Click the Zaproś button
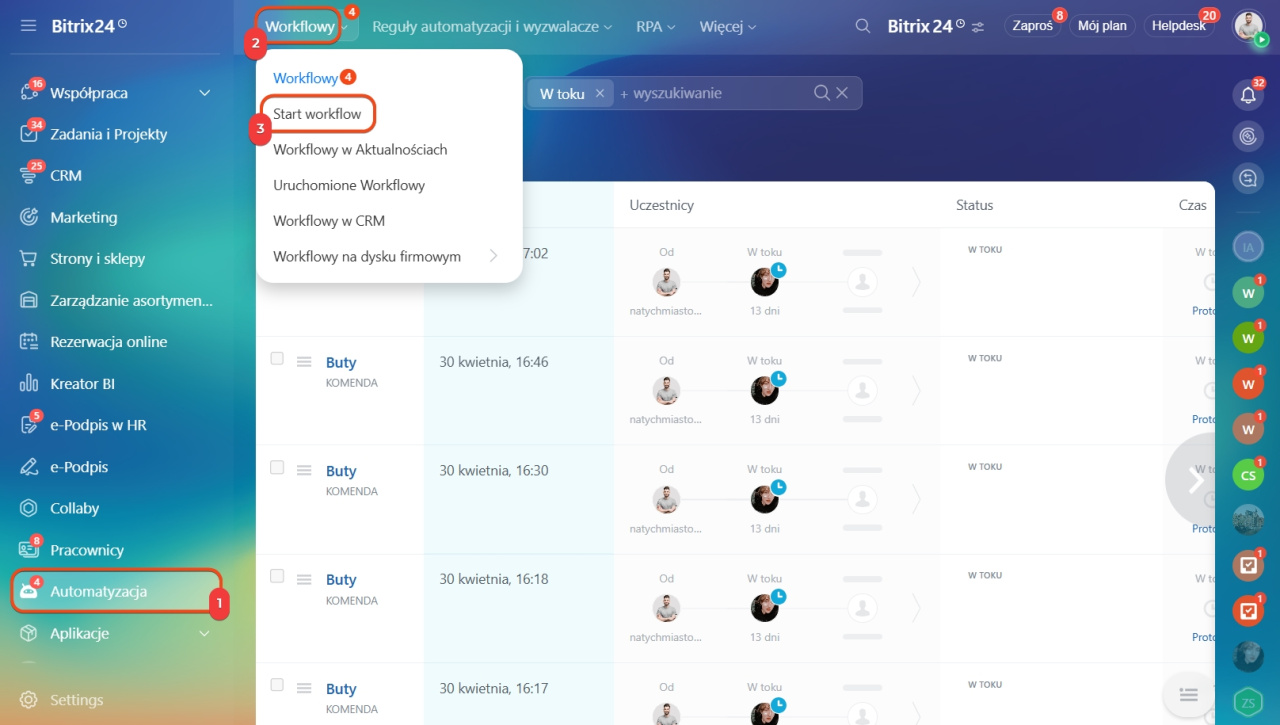Screen dimensions: 1280x725 [x=1032, y=26]
